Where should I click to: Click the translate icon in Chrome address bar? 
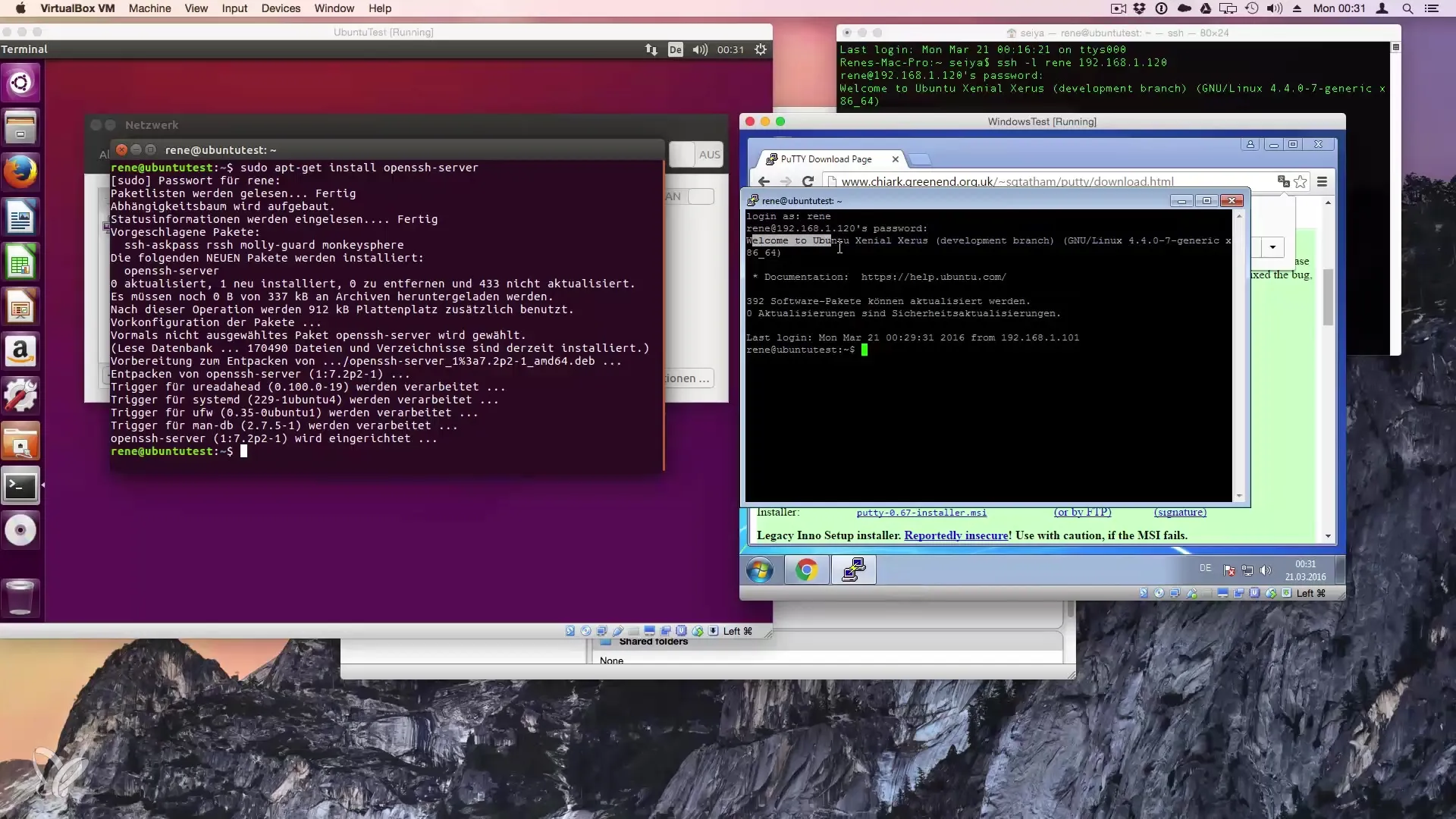(1283, 181)
